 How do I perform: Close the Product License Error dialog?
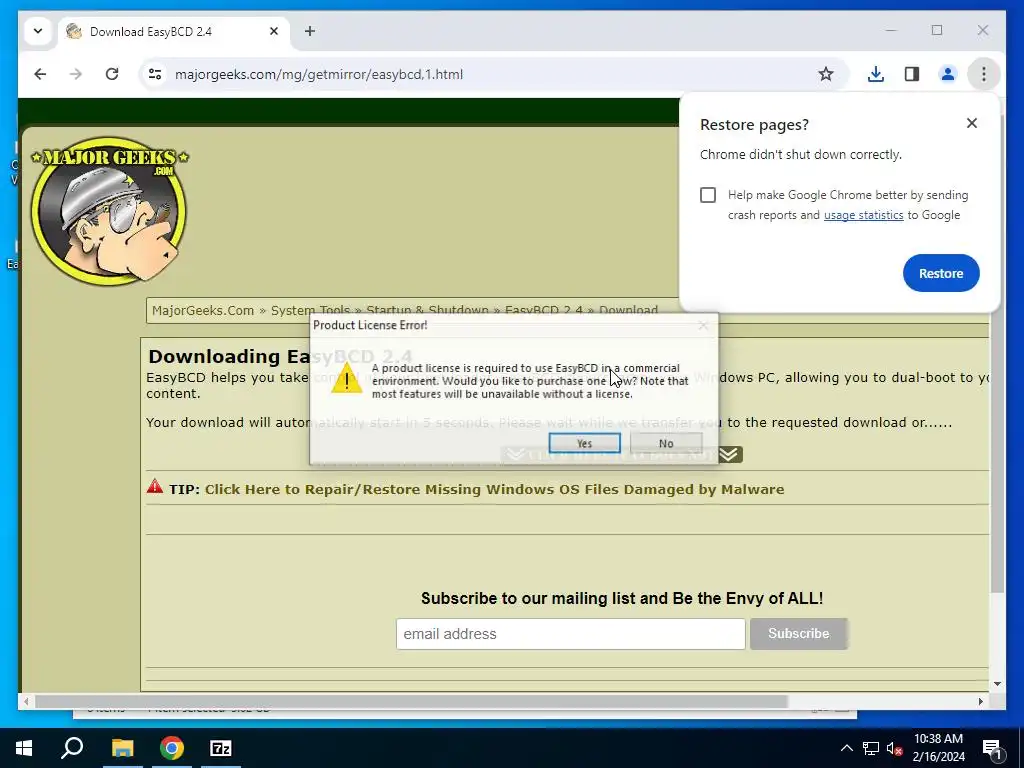[703, 325]
